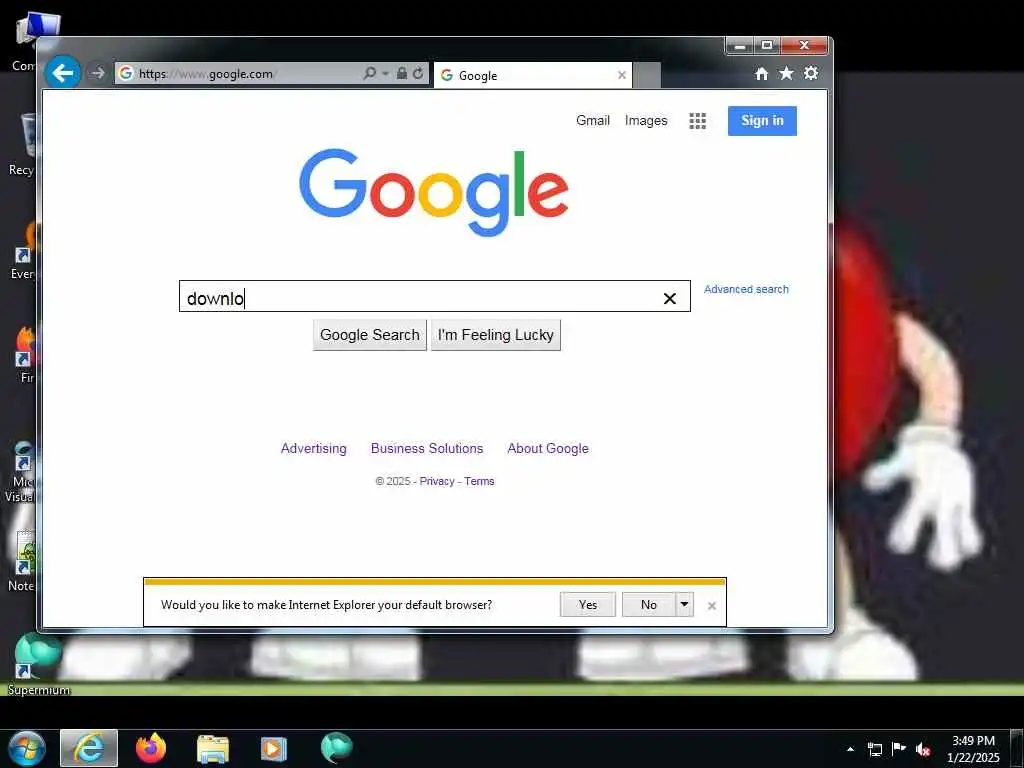Expand the No button dropdown arrow
Image resolution: width=1024 pixels, height=768 pixels.
(x=684, y=605)
